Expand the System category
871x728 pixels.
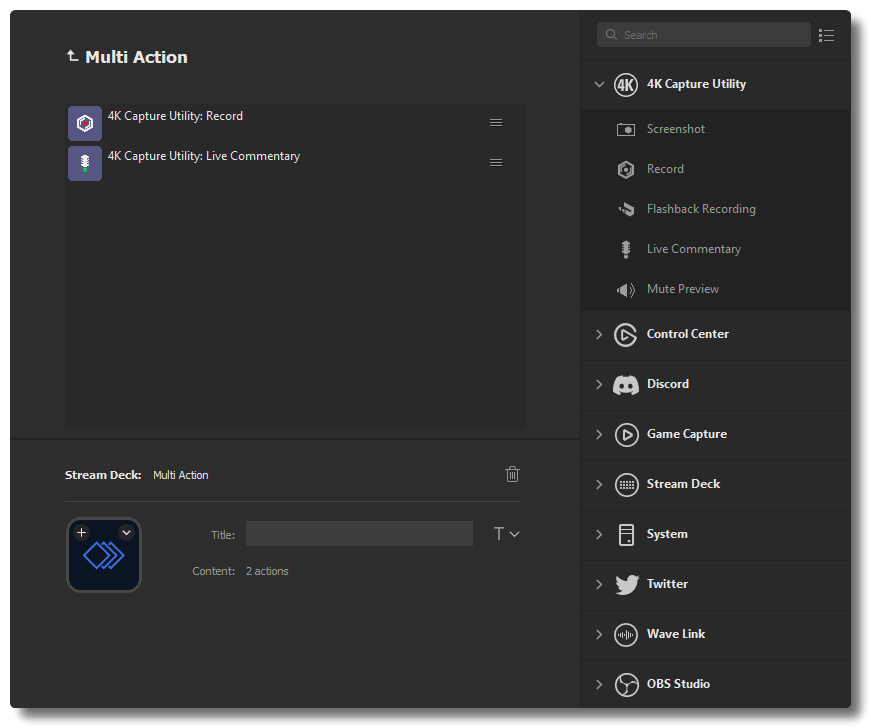pyautogui.click(x=599, y=534)
